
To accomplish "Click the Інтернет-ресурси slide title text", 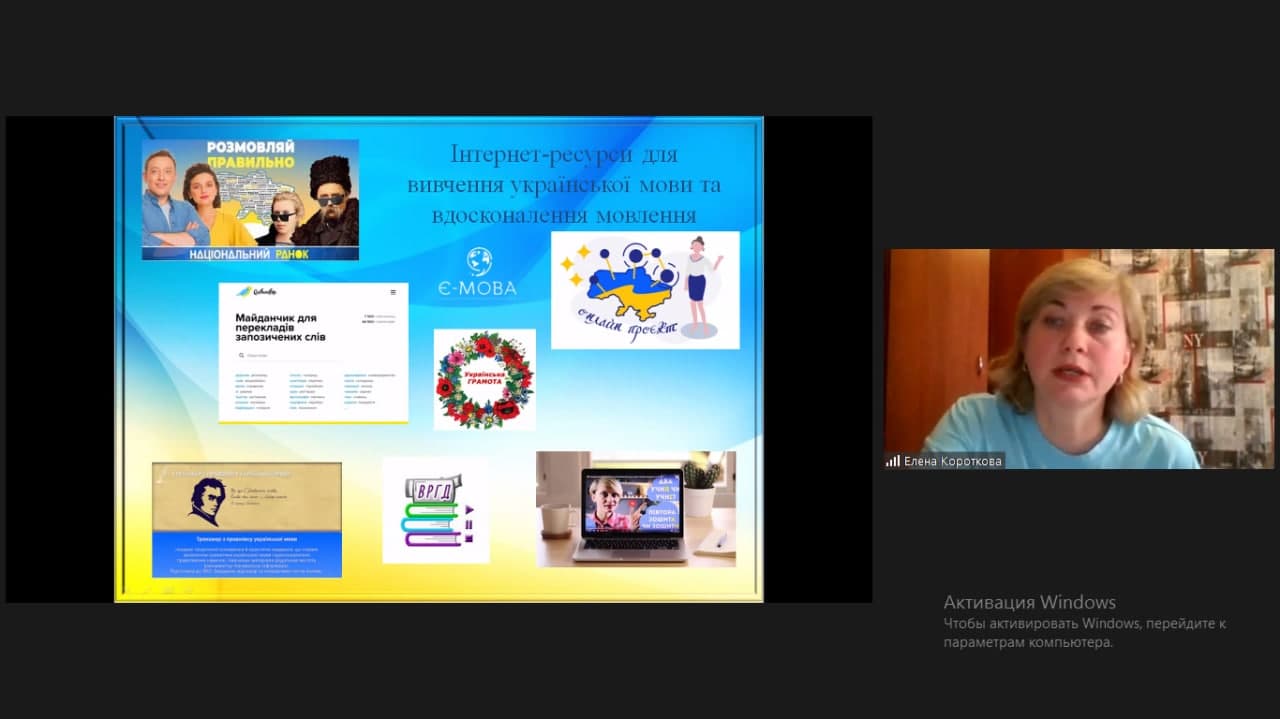I will tap(564, 184).
